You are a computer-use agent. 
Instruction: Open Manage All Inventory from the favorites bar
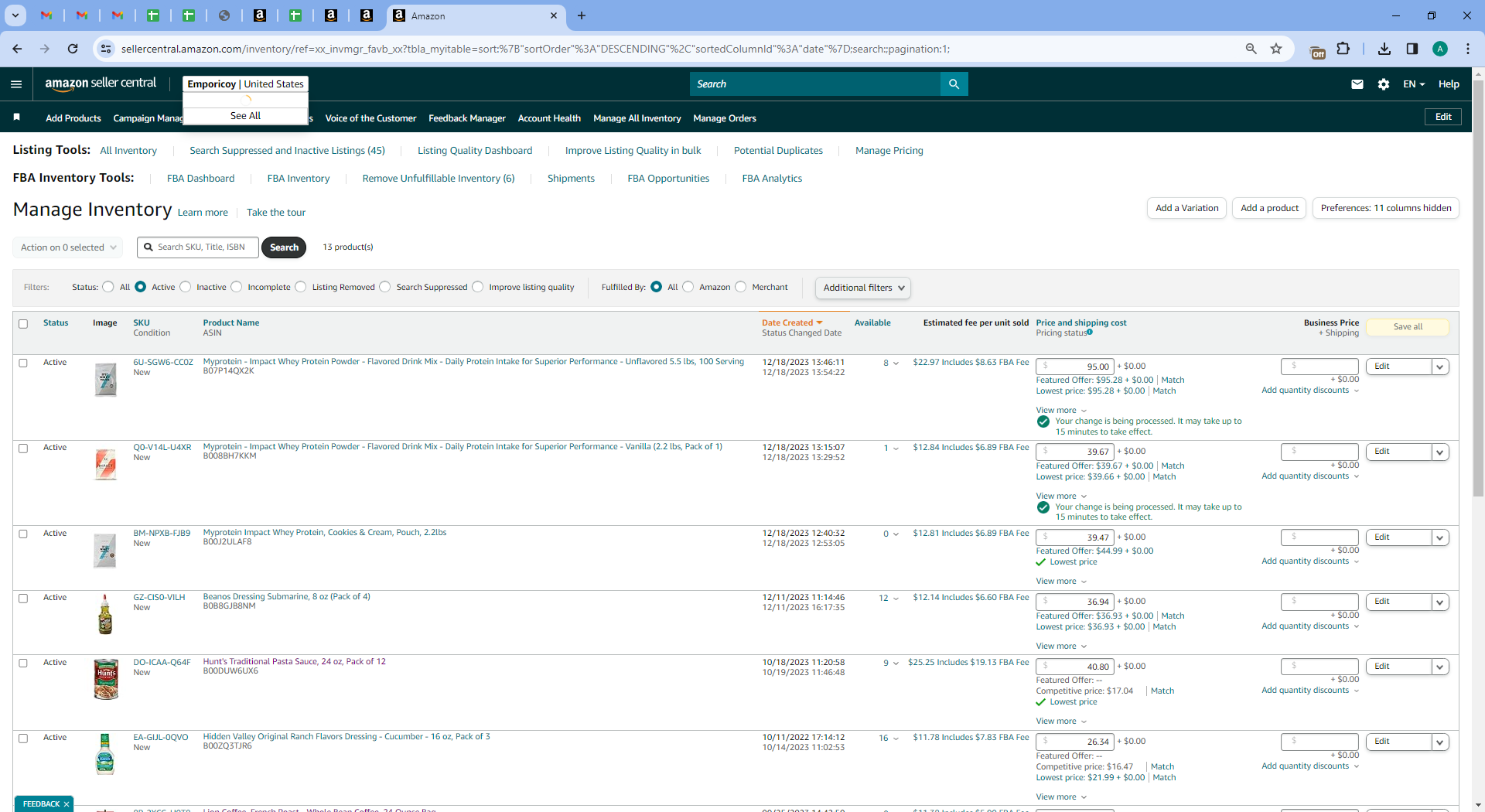(637, 118)
